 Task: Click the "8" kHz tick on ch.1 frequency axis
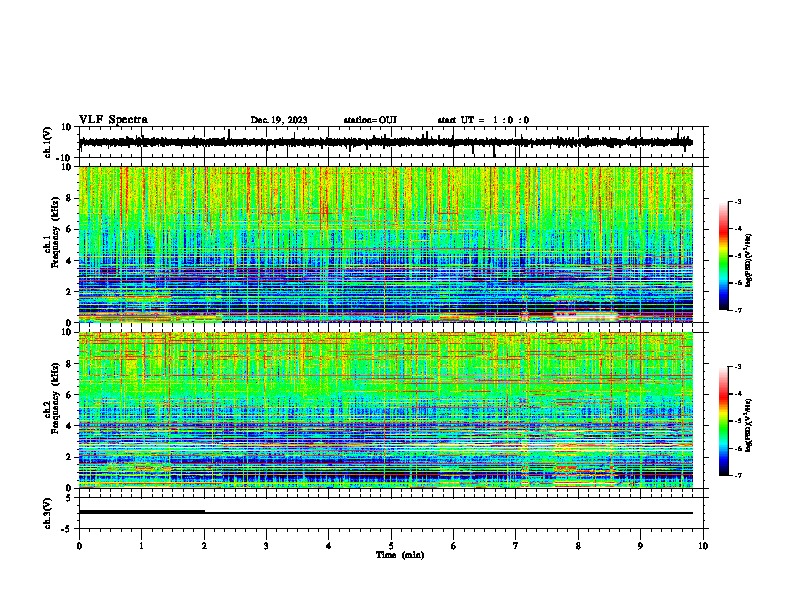70,198
